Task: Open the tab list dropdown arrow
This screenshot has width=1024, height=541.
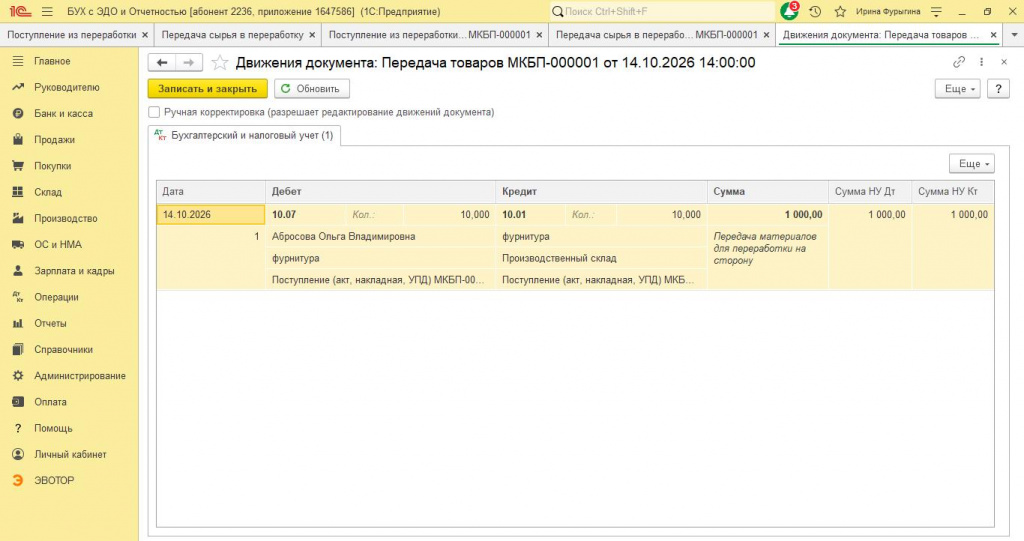Action: click(x=1014, y=35)
